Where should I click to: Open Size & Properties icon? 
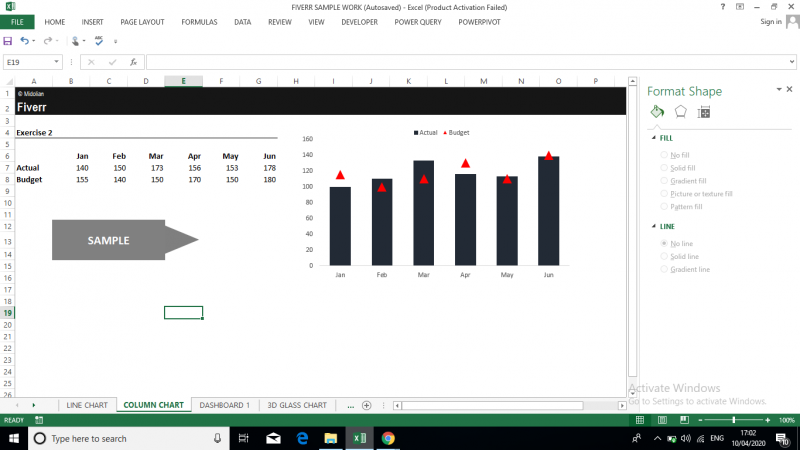(x=704, y=112)
